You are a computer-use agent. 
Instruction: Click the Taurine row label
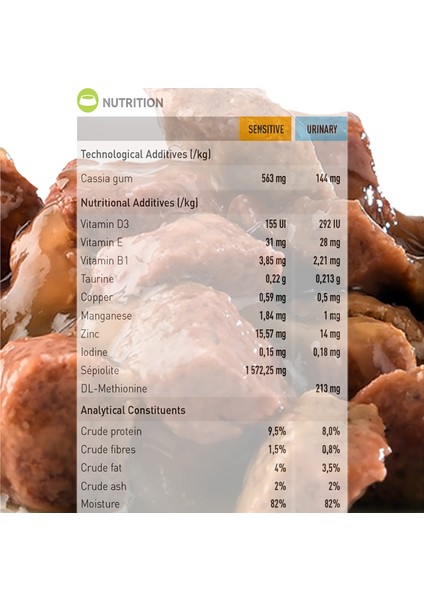pos(97,279)
